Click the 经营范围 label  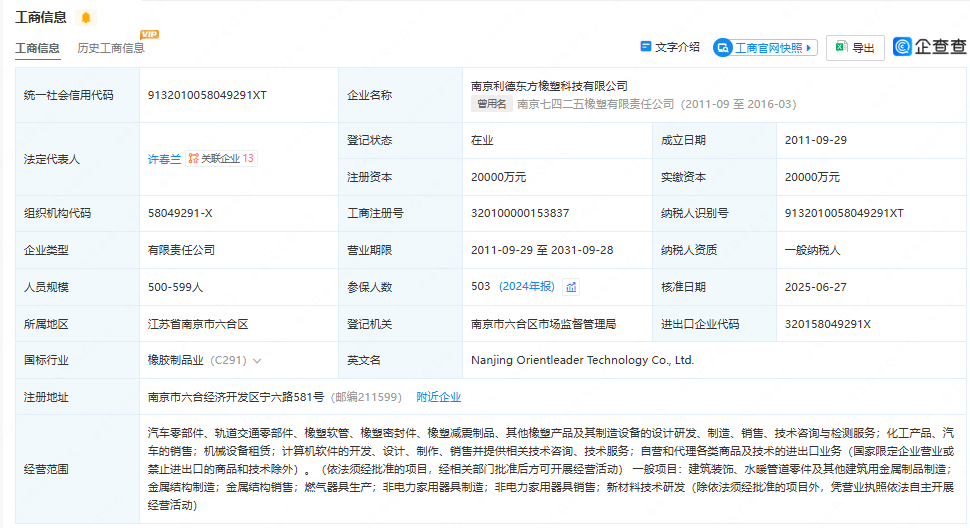pos(46,469)
